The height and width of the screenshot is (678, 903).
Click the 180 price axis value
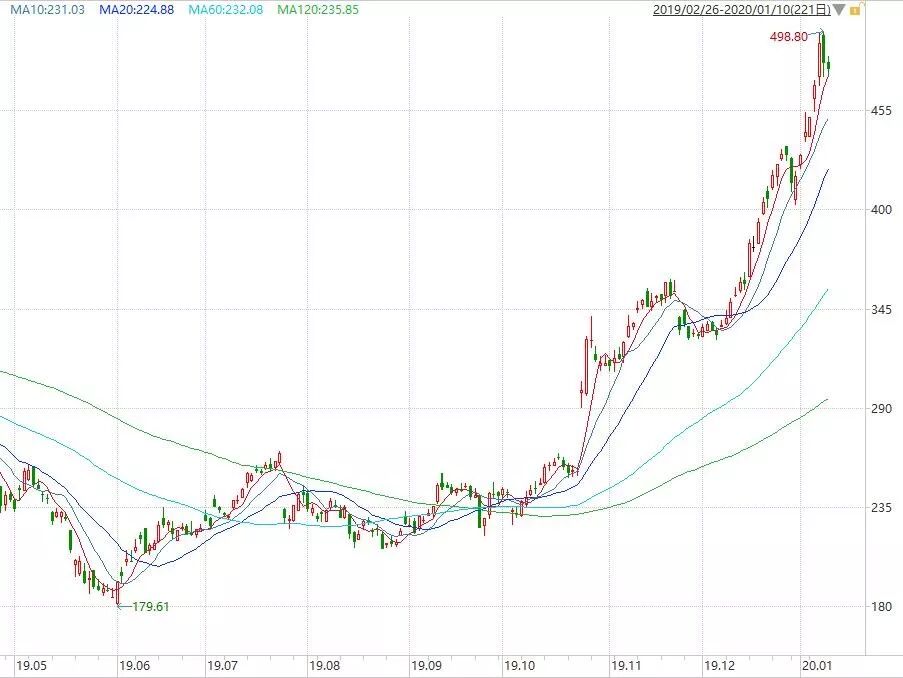(881, 607)
